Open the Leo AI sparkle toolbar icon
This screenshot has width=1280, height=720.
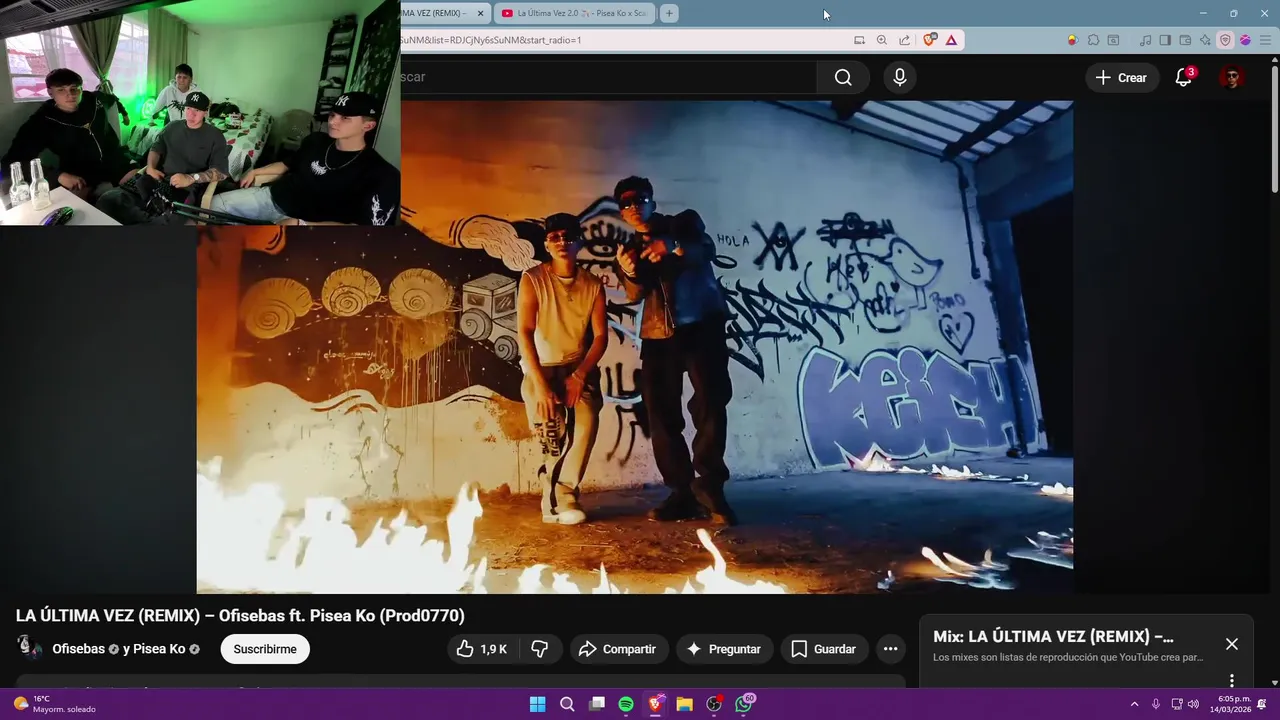pyautogui.click(x=1205, y=40)
